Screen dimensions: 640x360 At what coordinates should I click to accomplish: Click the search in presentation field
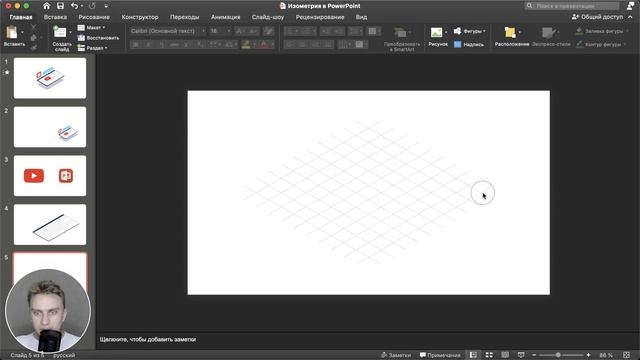point(572,6)
